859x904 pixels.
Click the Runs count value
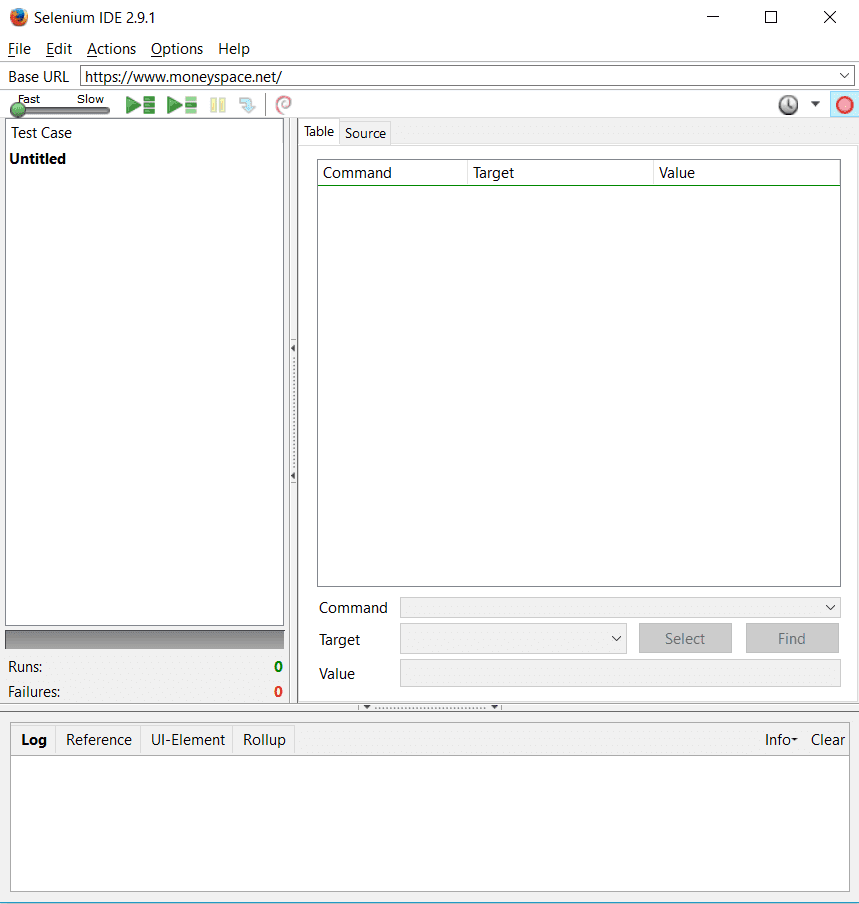pyautogui.click(x=278, y=667)
